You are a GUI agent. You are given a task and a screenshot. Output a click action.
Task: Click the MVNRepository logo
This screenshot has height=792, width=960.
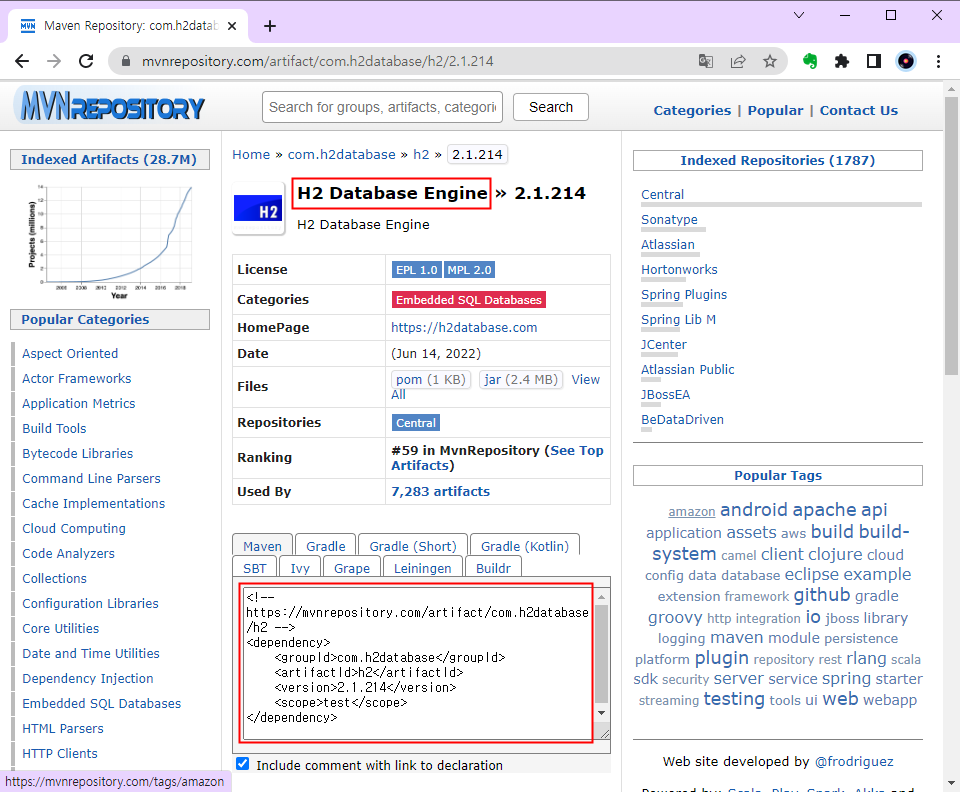[111, 106]
